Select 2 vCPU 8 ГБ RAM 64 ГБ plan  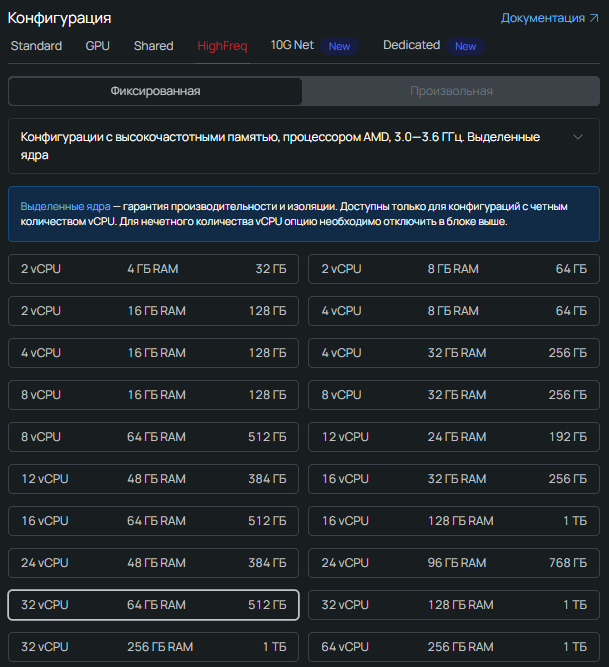tap(453, 269)
